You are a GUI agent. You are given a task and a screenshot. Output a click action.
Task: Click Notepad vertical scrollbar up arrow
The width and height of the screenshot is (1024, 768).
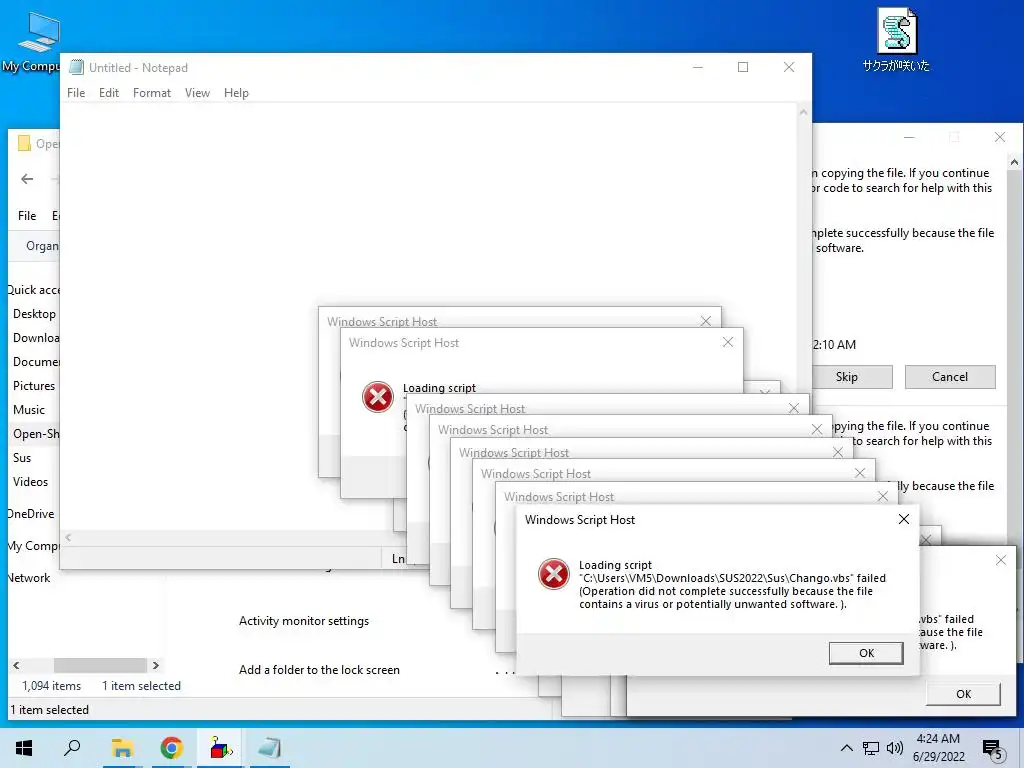[803, 112]
